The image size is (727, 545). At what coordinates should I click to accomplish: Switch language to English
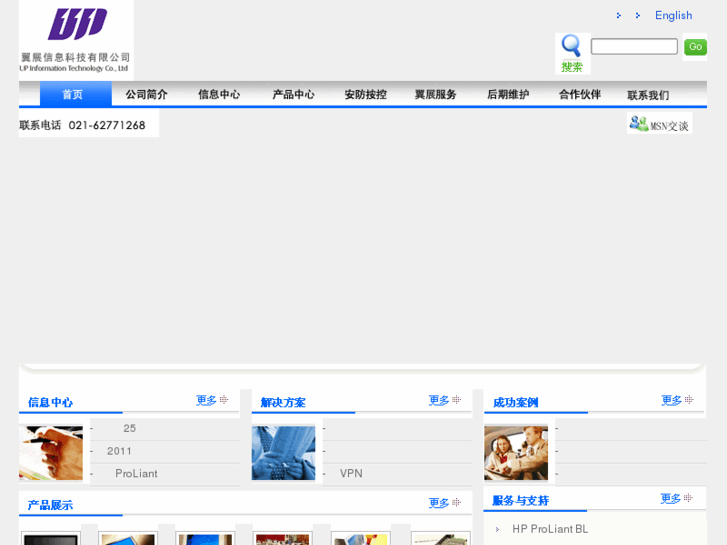[673, 15]
